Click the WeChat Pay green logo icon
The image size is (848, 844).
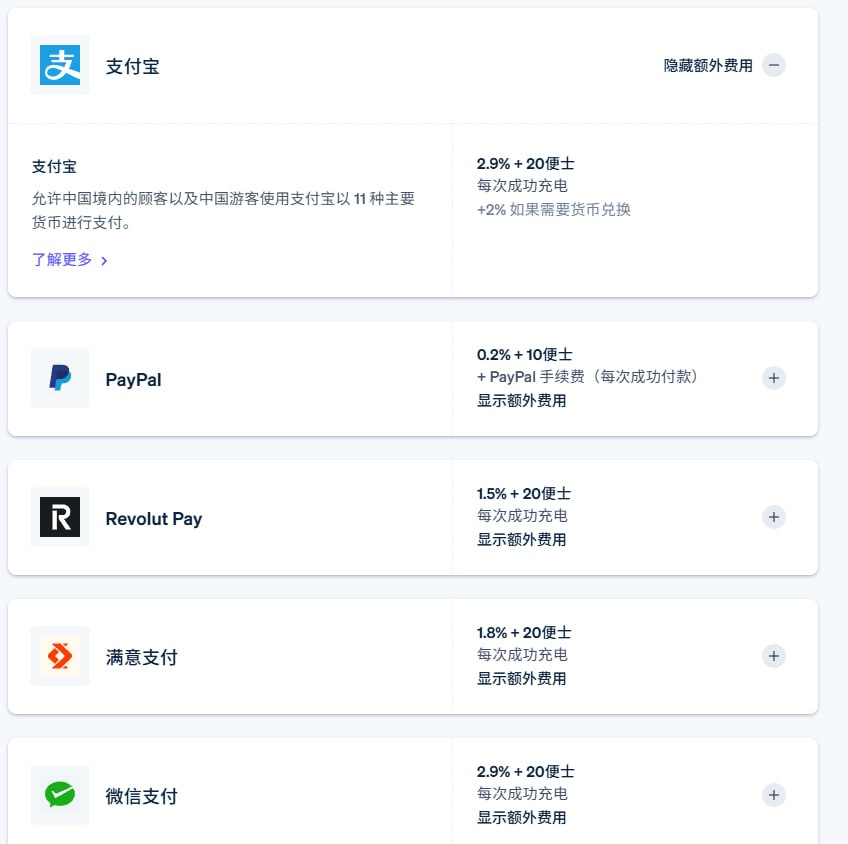click(x=60, y=795)
